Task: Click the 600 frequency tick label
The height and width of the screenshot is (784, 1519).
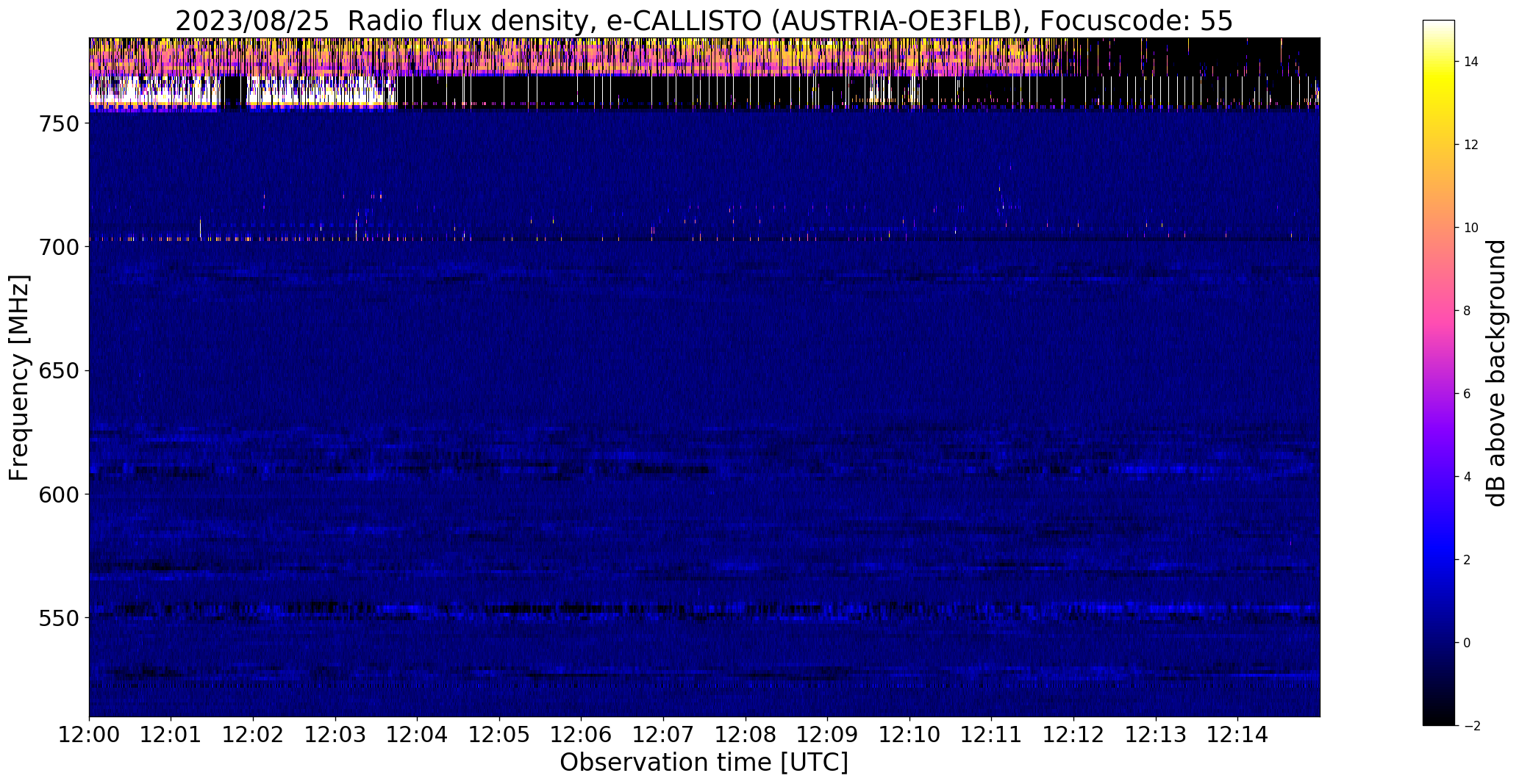Action: (59, 495)
